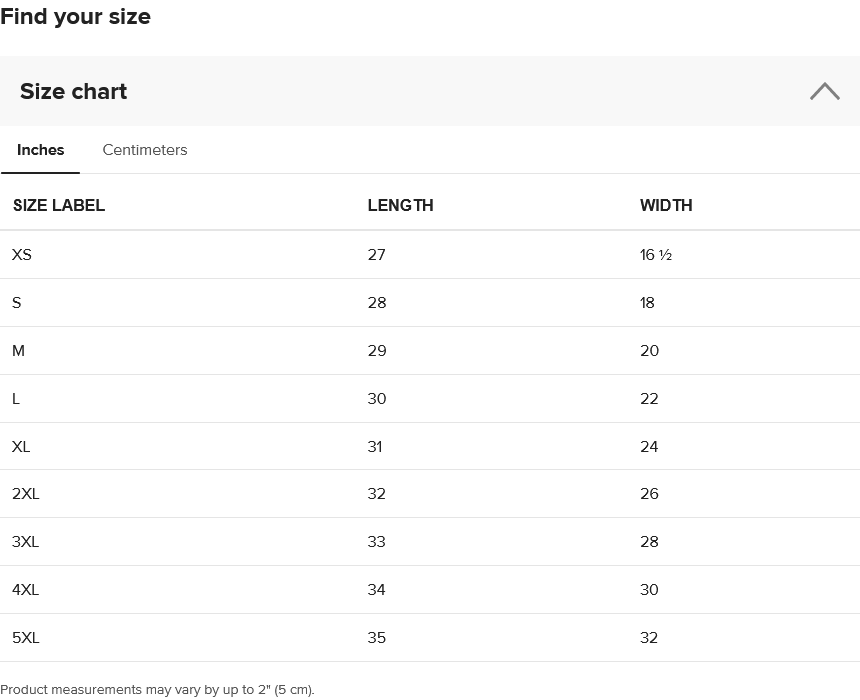The width and height of the screenshot is (860, 700).
Task: Click the SIZE LABEL column header
Action: [x=59, y=205]
